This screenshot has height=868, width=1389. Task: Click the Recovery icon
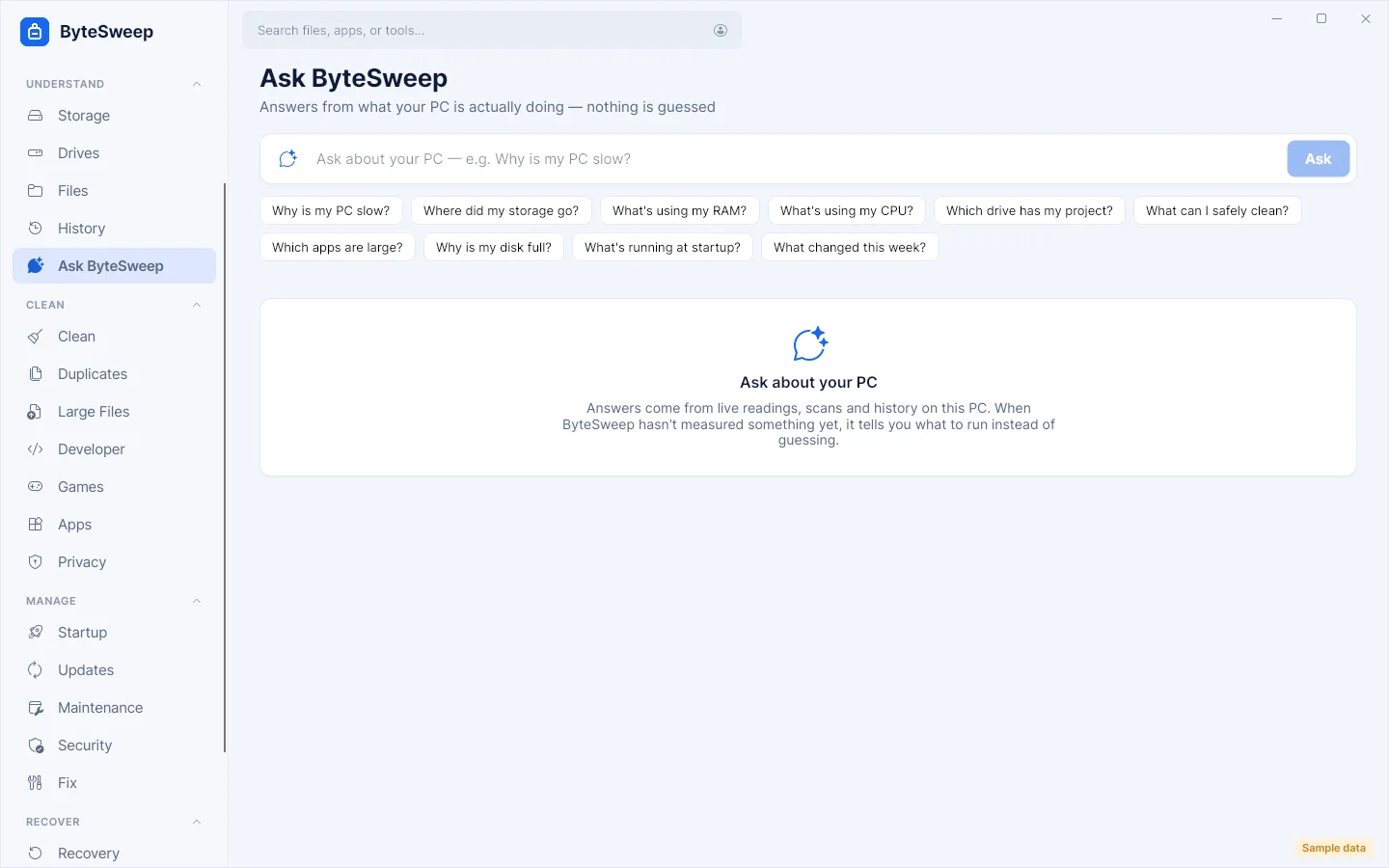point(36,854)
